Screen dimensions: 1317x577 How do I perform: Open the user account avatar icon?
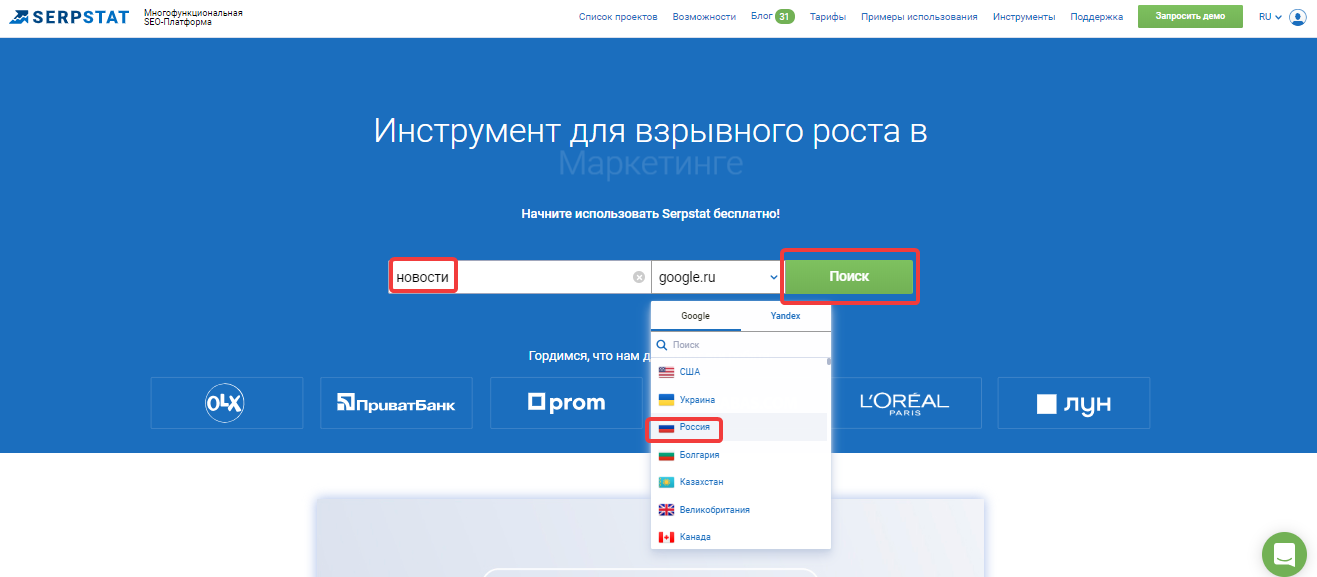pyautogui.click(x=1298, y=17)
